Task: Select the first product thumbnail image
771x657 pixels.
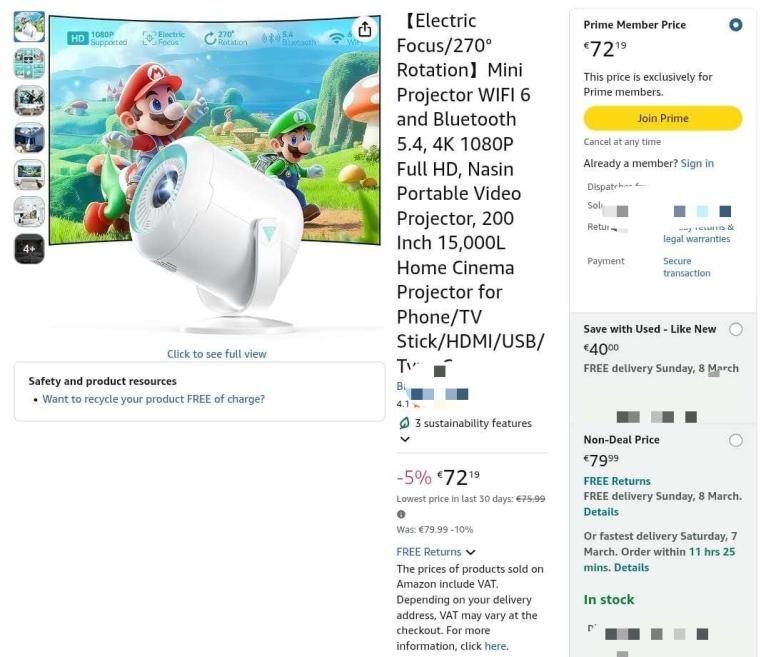Action: (29, 27)
